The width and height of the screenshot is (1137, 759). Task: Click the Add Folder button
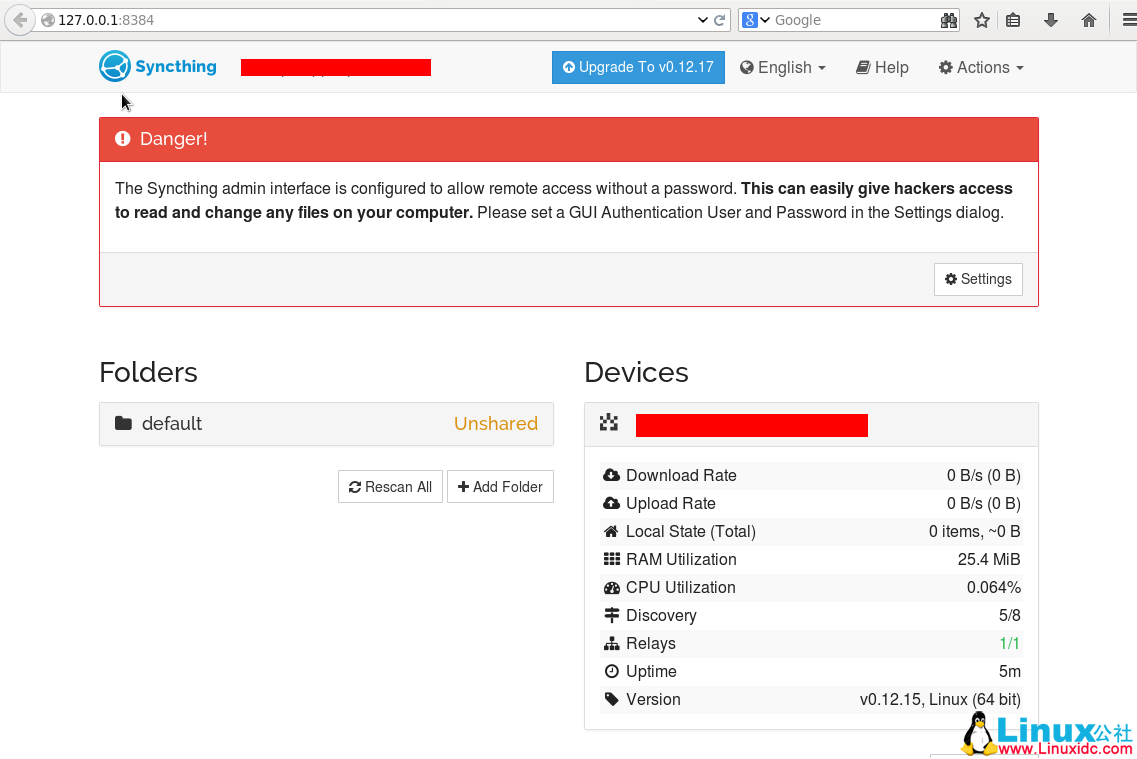pyautogui.click(x=500, y=486)
